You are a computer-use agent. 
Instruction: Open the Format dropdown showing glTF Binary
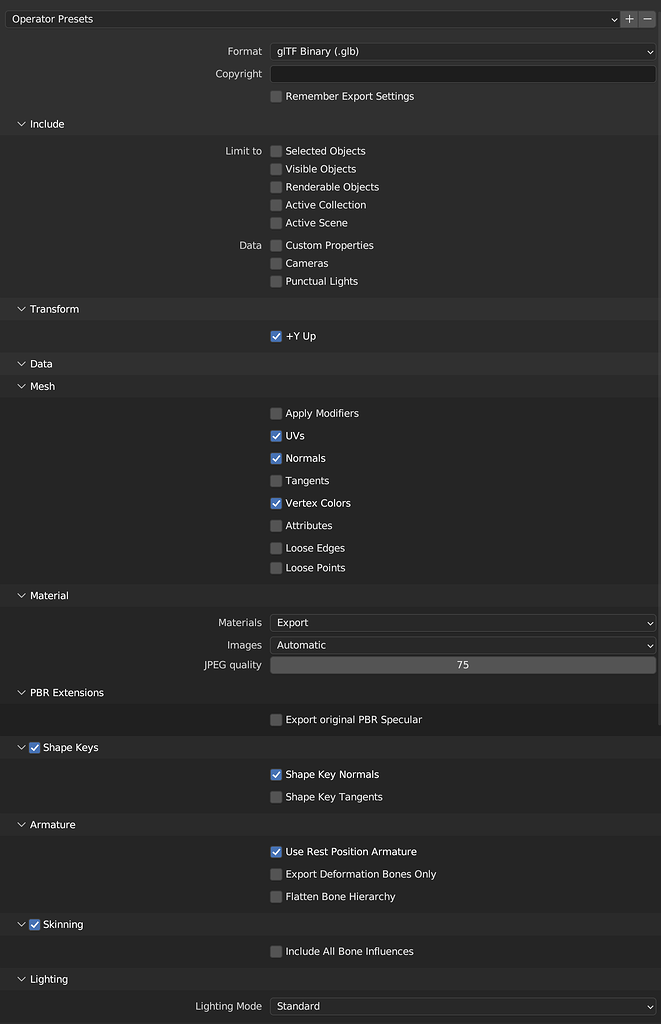(x=462, y=51)
